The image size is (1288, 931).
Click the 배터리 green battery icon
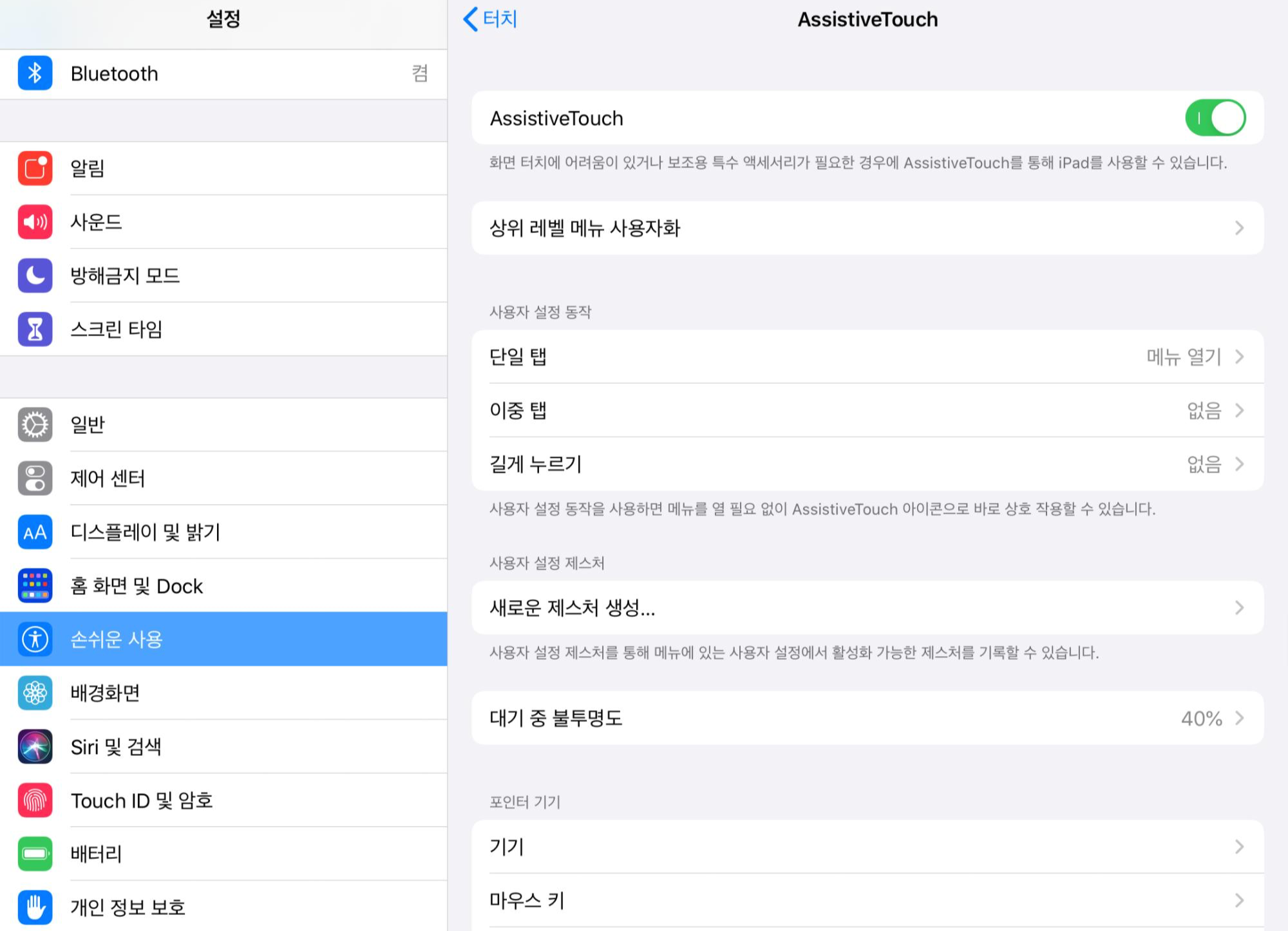point(35,854)
